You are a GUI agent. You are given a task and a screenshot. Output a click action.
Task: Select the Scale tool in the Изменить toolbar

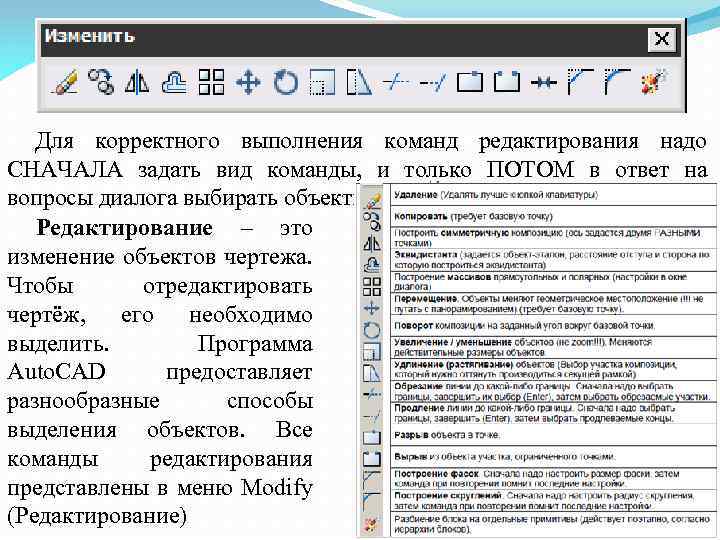tap(322, 82)
